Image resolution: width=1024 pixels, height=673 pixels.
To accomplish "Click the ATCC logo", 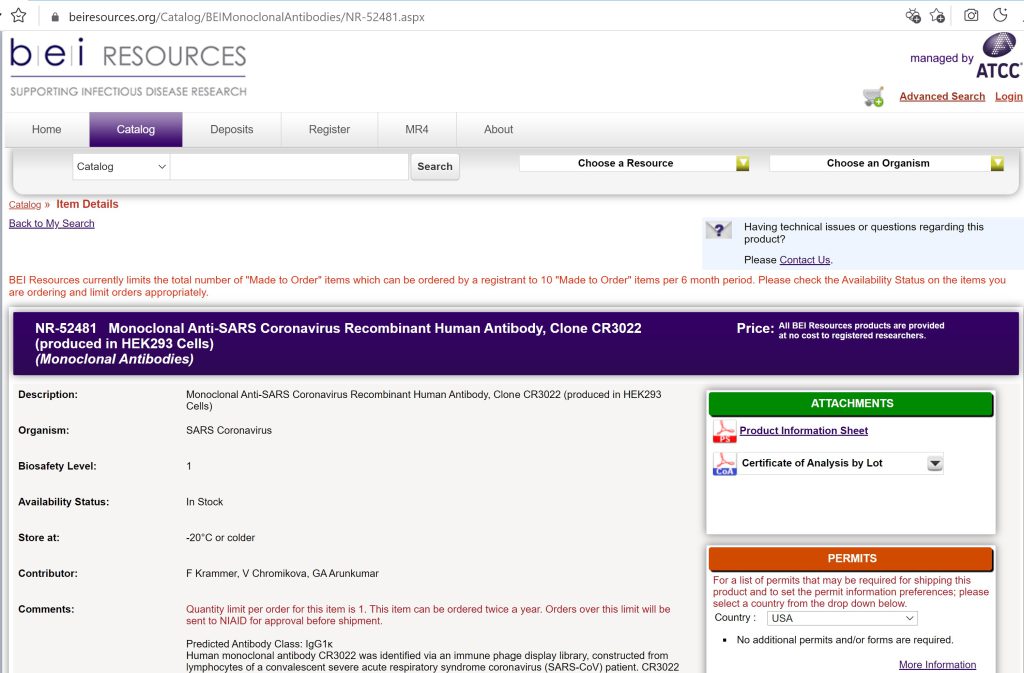I will [999, 56].
